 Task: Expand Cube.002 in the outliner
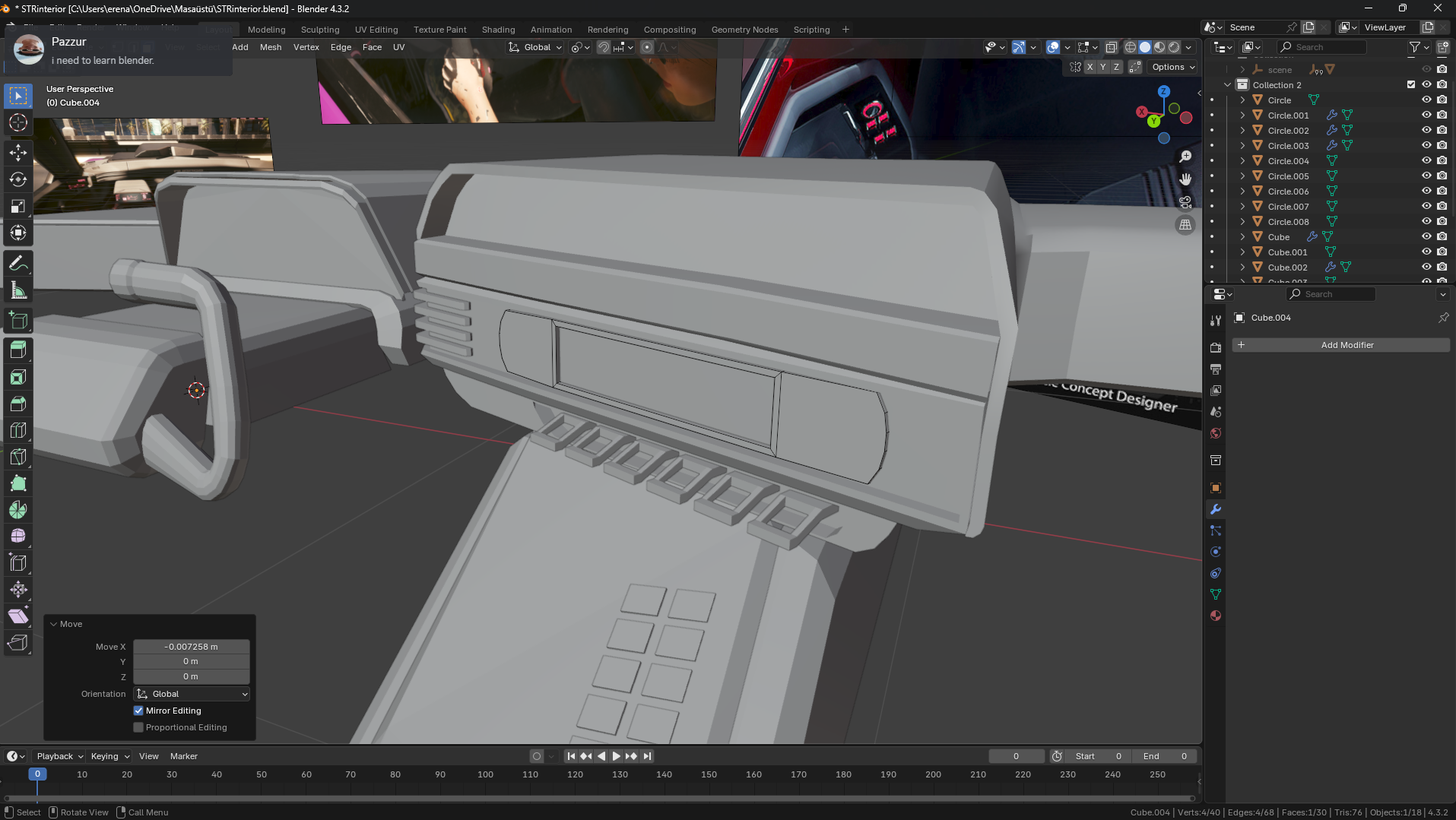[1242, 267]
